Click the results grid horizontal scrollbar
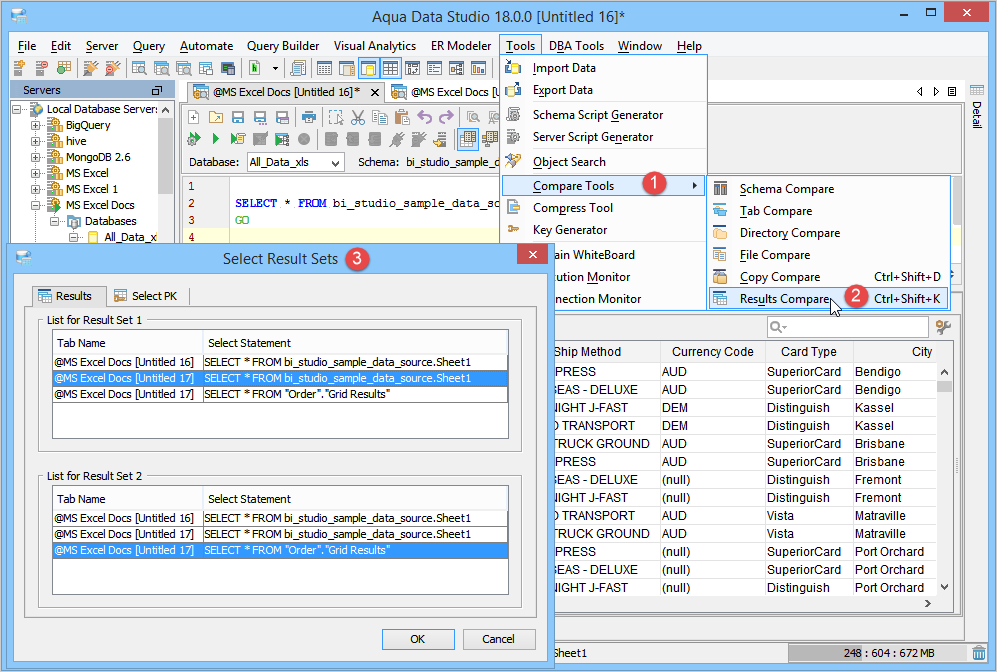Screen dimensions: 997x672 (740, 604)
